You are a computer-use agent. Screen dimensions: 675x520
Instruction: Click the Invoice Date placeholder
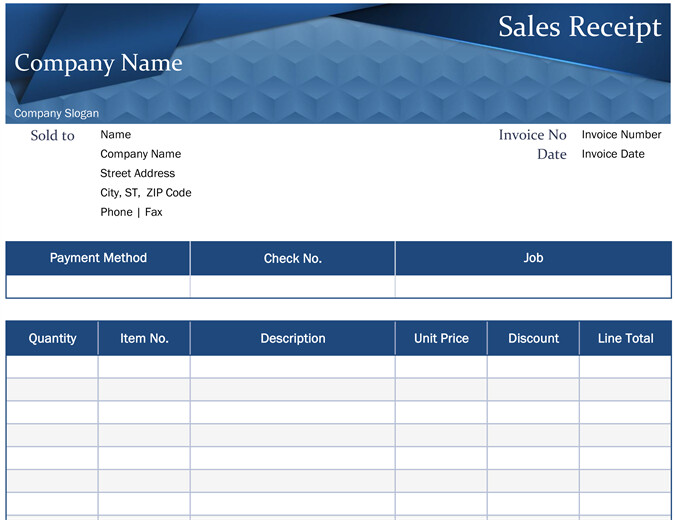pos(613,154)
